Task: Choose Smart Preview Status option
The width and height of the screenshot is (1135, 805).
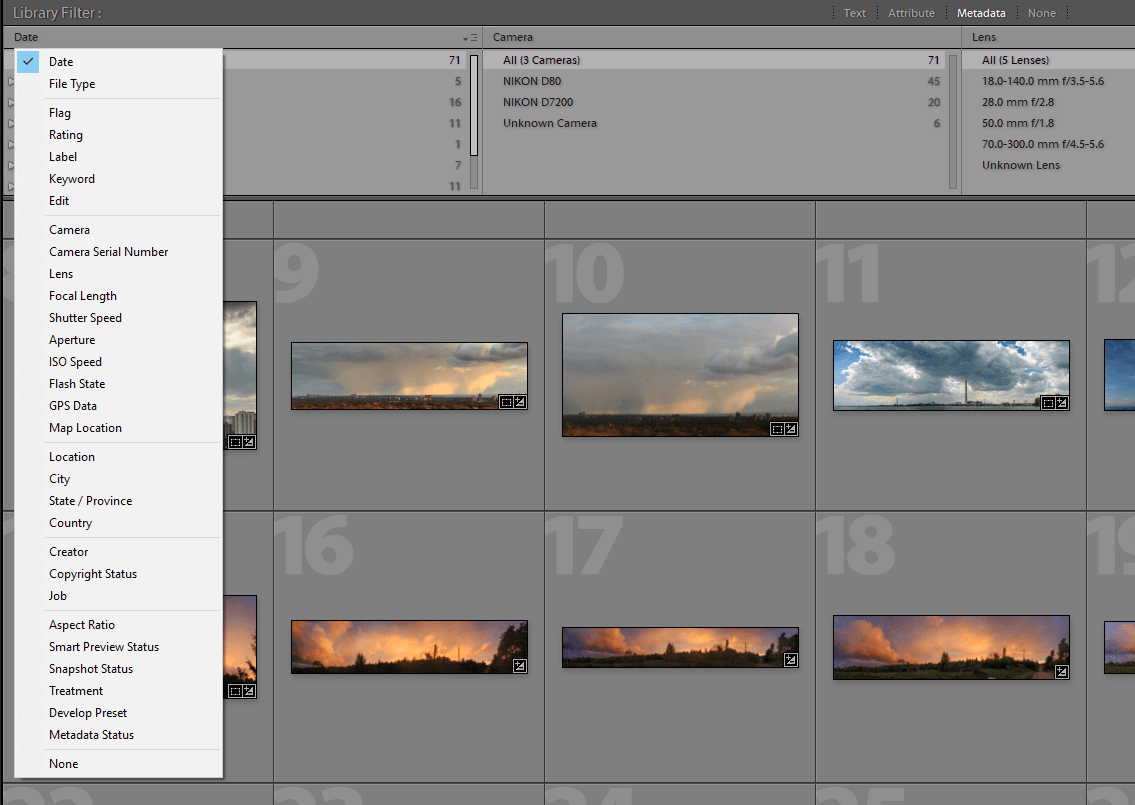Action: pos(118,647)
